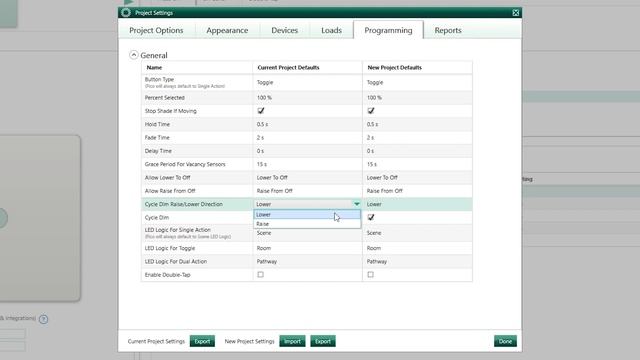Select the Enable Double-Tap row label
Viewport: 640px width, 360px height.
tap(167, 275)
